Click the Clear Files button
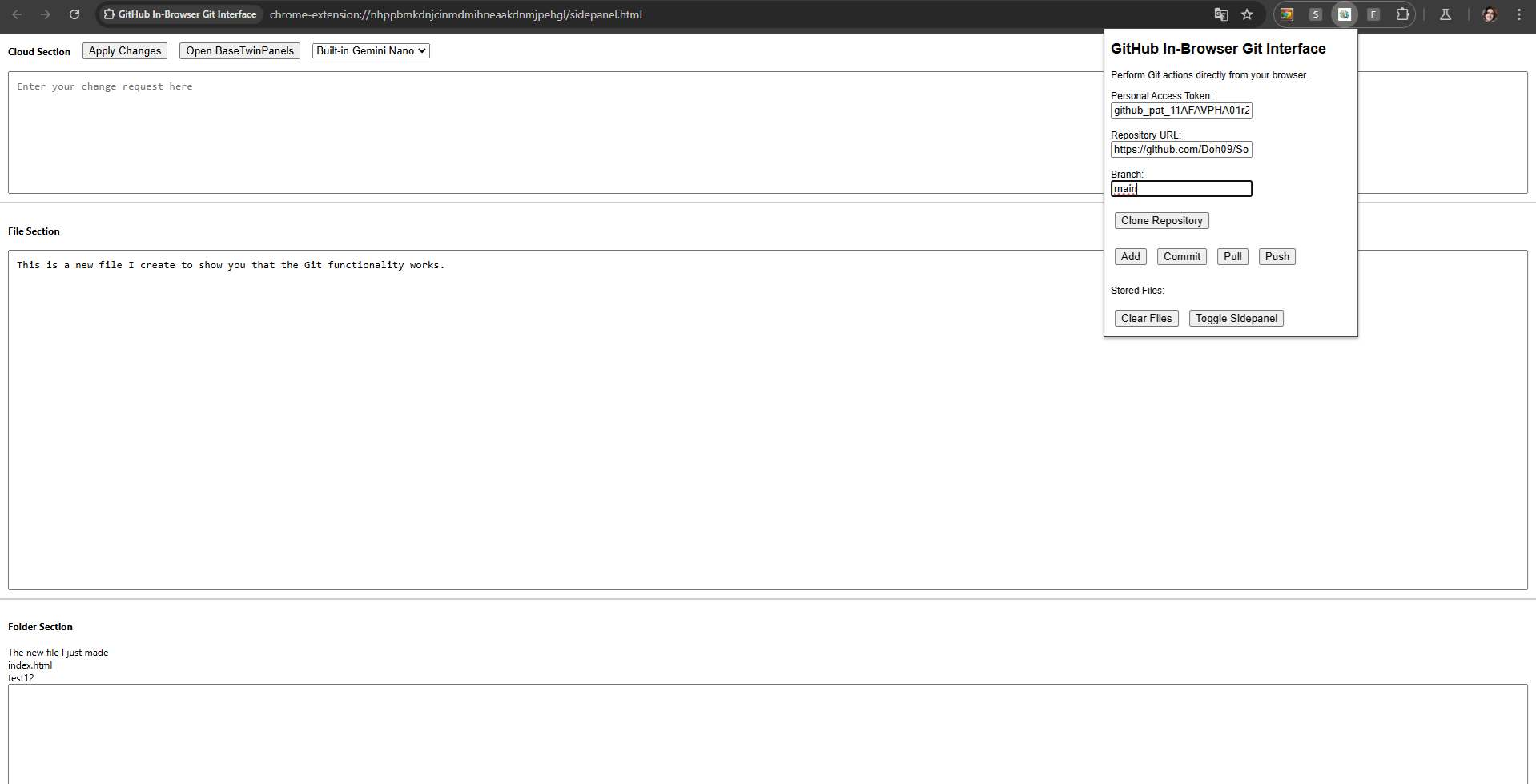Screen dimensions: 1536x784 click(1147, 318)
